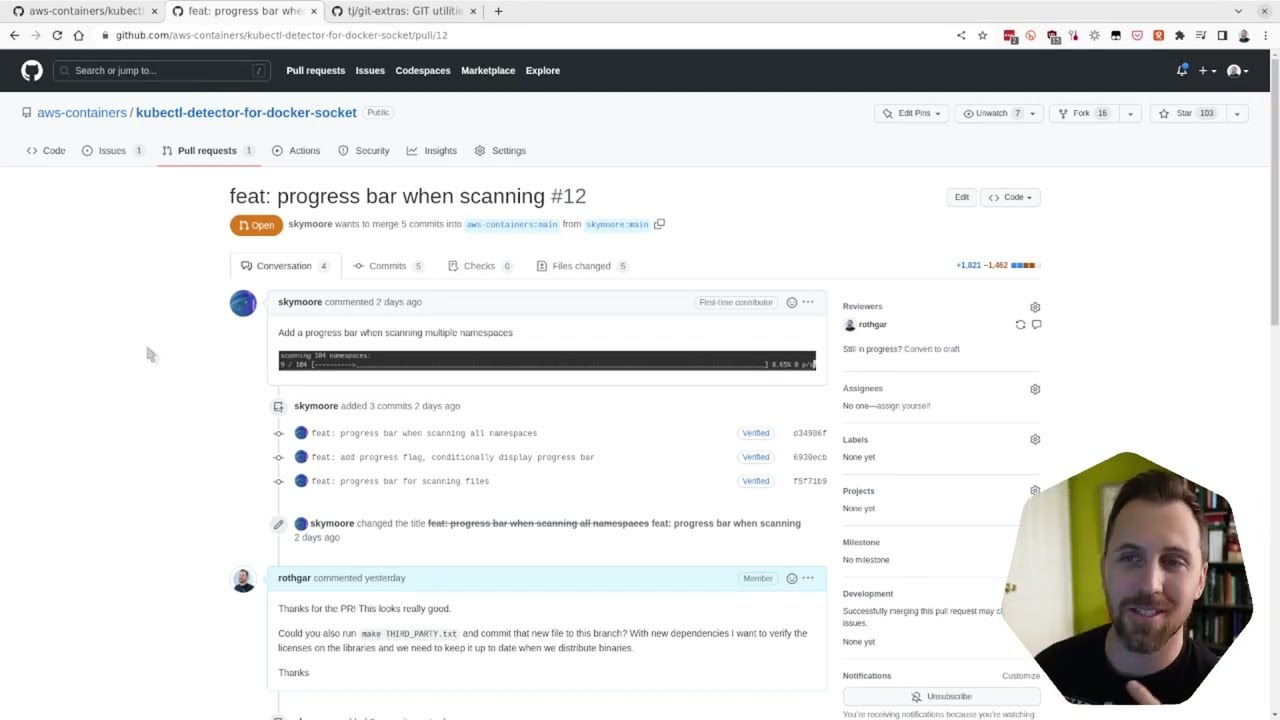Viewport: 1280px width, 720px height.
Task: Switch to the Commits tab
Action: [x=388, y=266]
